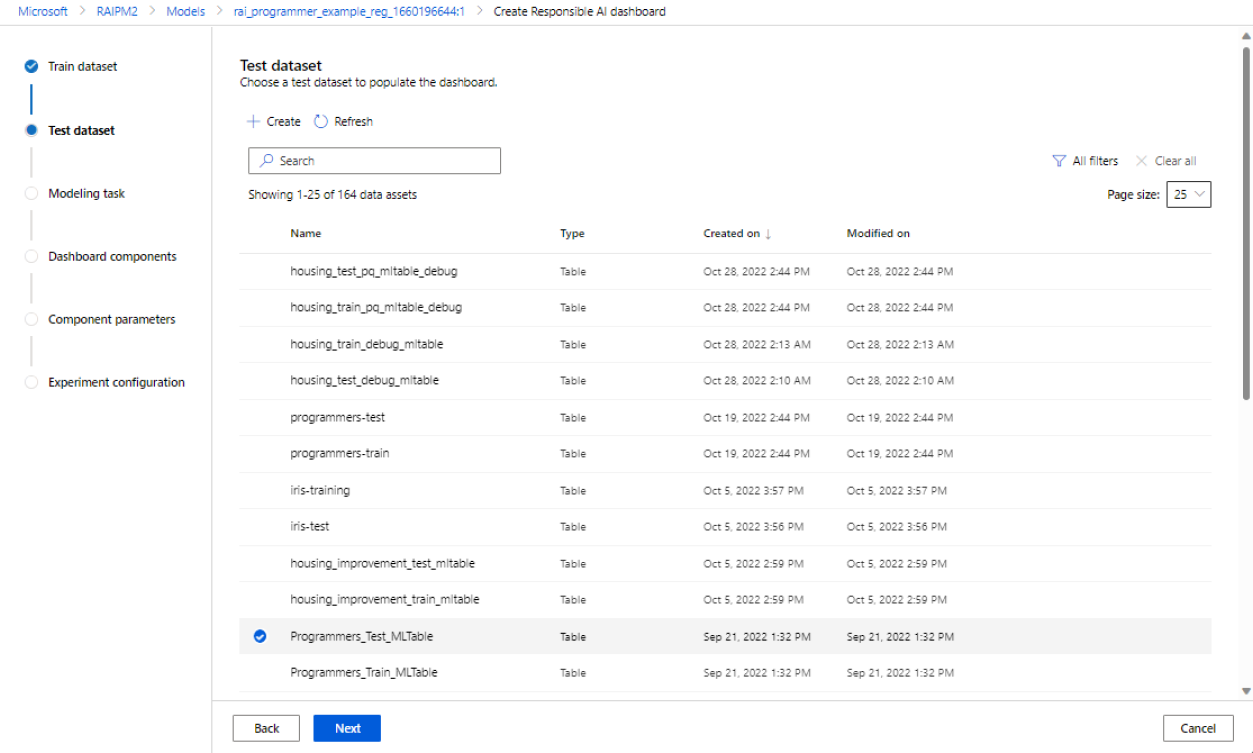This screenshot has height=753, width=1253.
Task: Click the All filters funnel icon
Action: pyautogui.click(x=1059, y=161)
